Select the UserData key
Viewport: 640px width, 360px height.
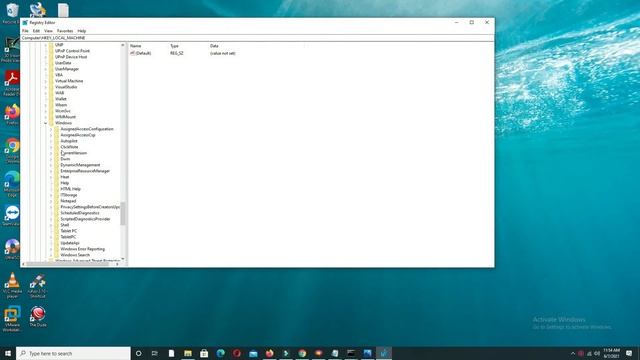point(63,63)
